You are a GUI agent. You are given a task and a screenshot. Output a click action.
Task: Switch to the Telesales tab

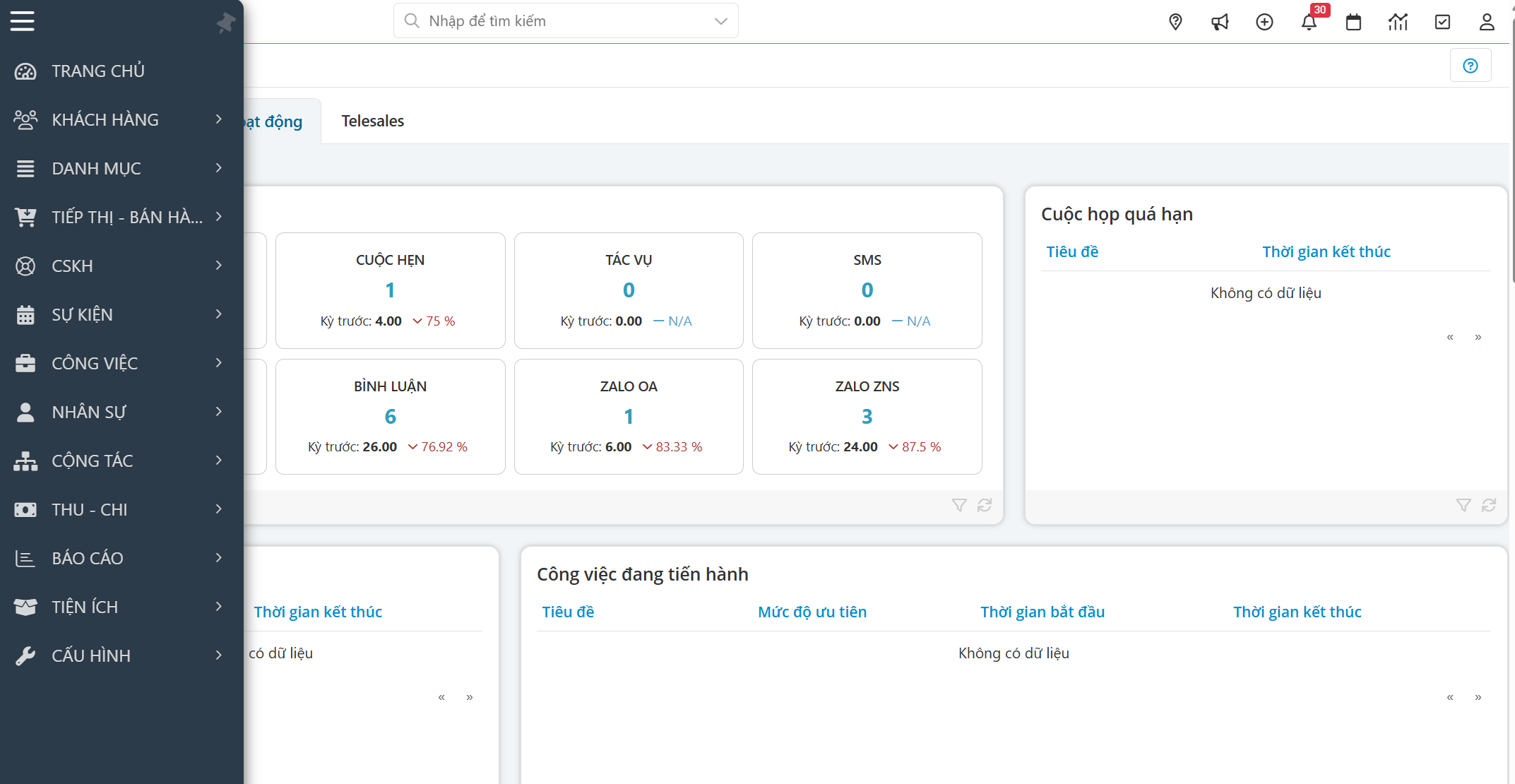click(x=372, y=121)
